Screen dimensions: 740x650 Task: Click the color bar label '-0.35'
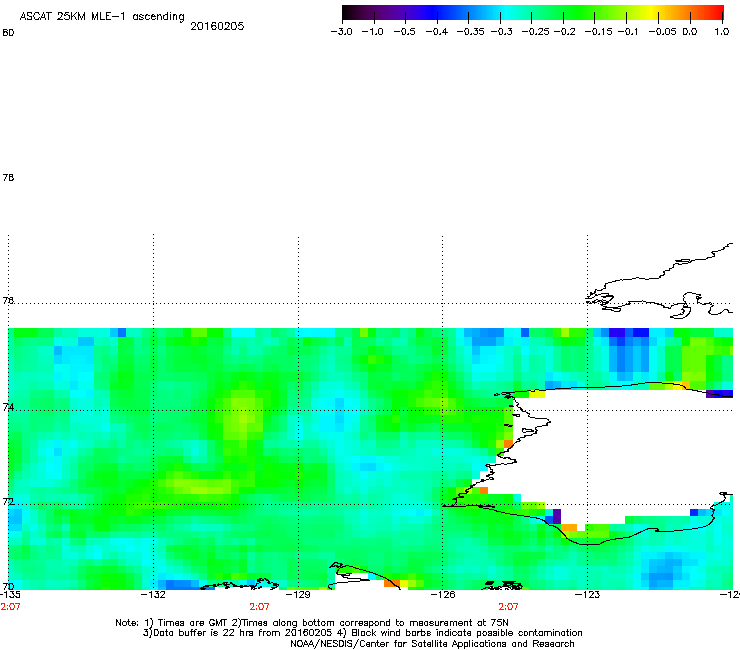(x=471, y=32)
